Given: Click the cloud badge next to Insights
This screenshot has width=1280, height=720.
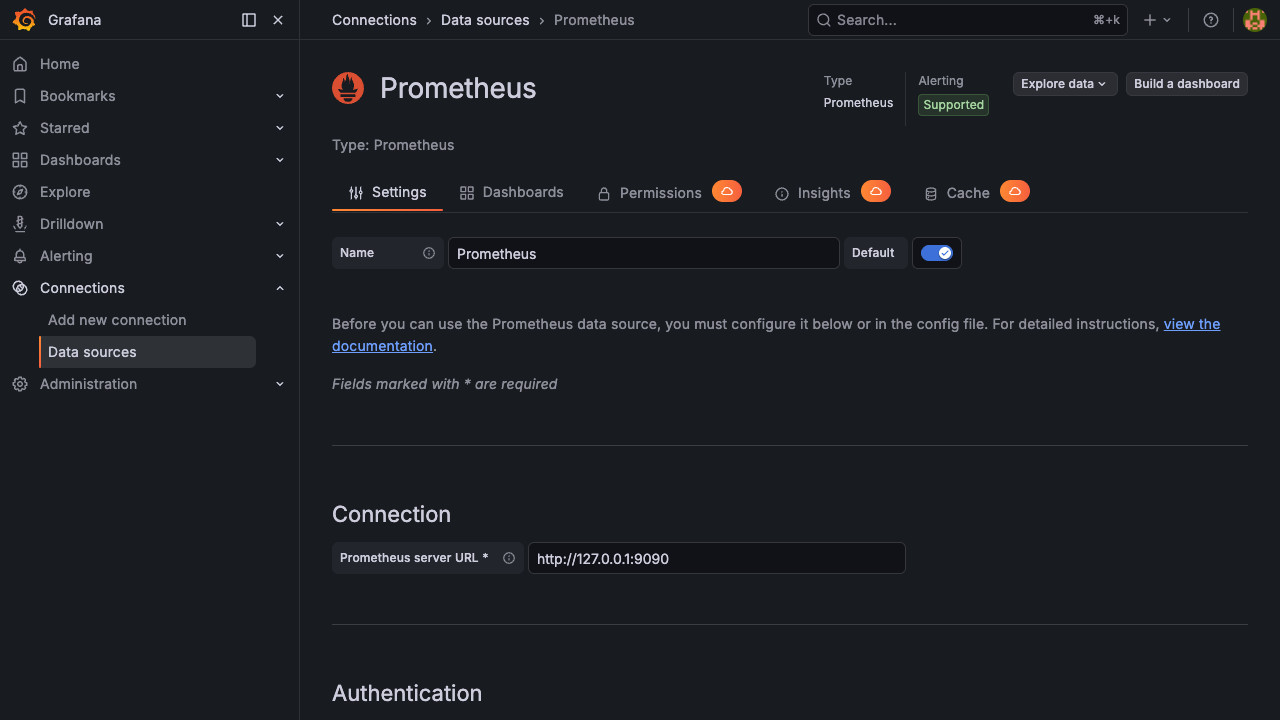Looking at the screenshot, I should coord(876,191).
